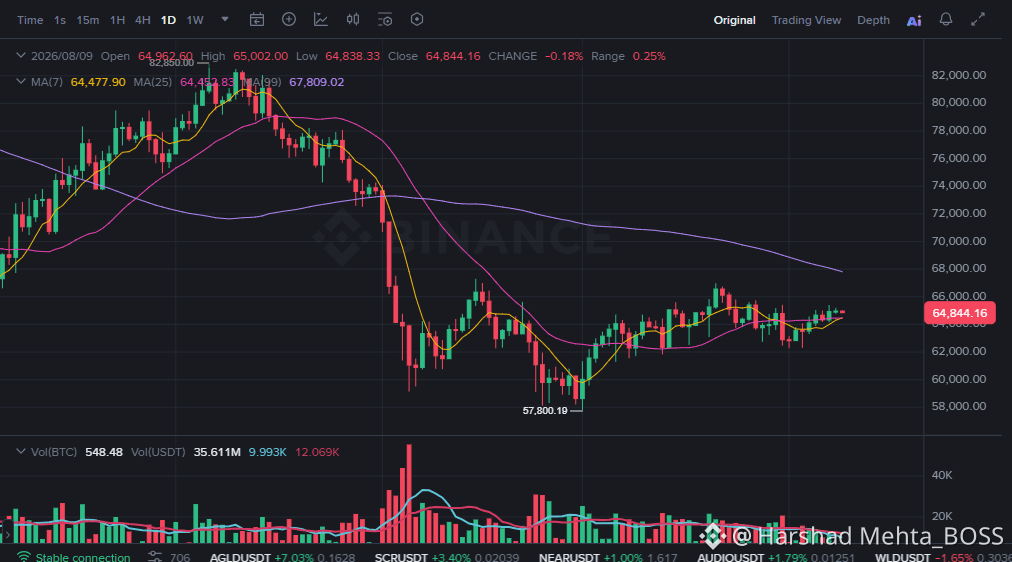Open the technical indicators line-chart icon

pyautogui.click(x=321, y=20)
